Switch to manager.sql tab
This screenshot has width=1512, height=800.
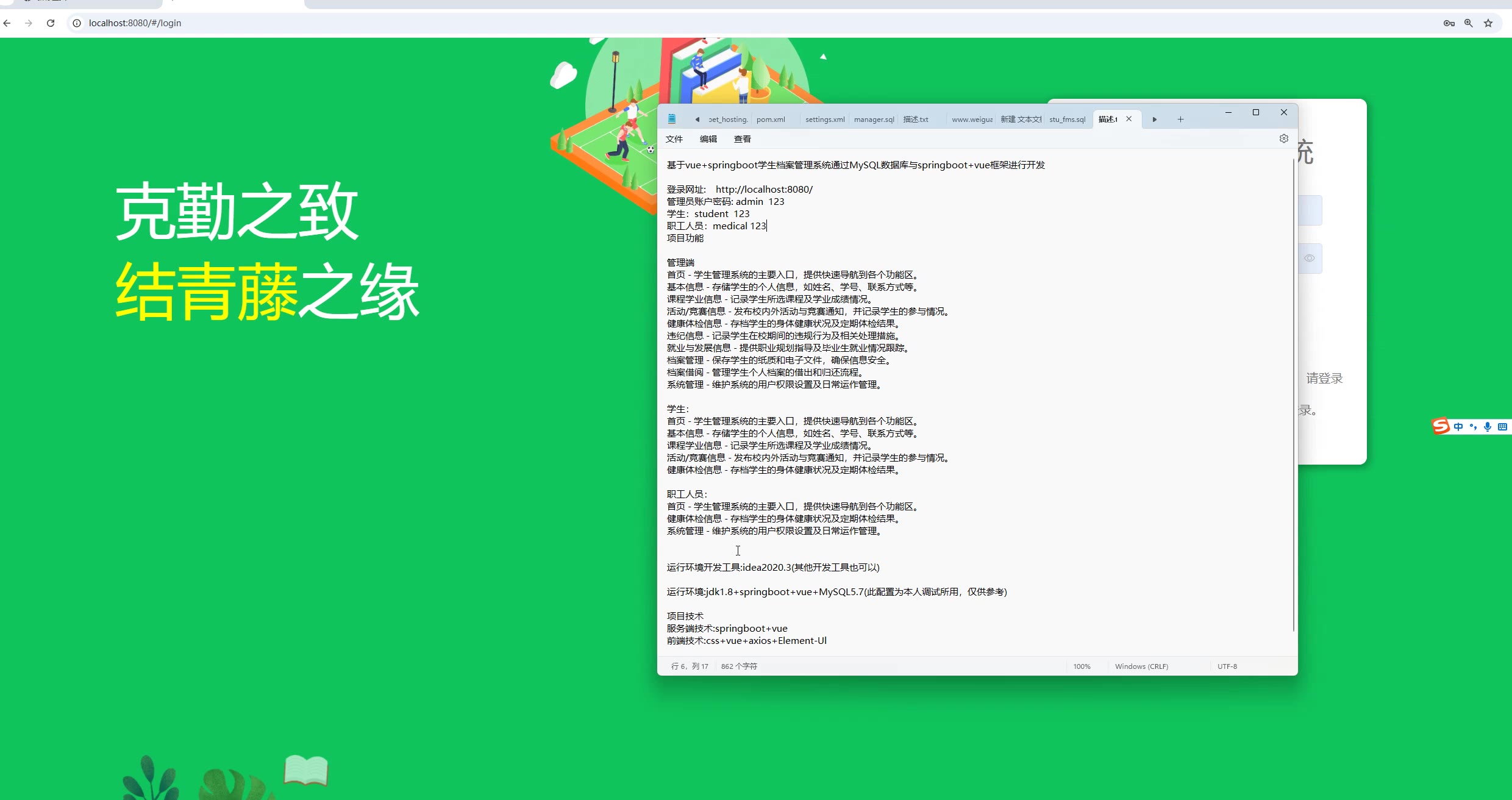(874, 120)
